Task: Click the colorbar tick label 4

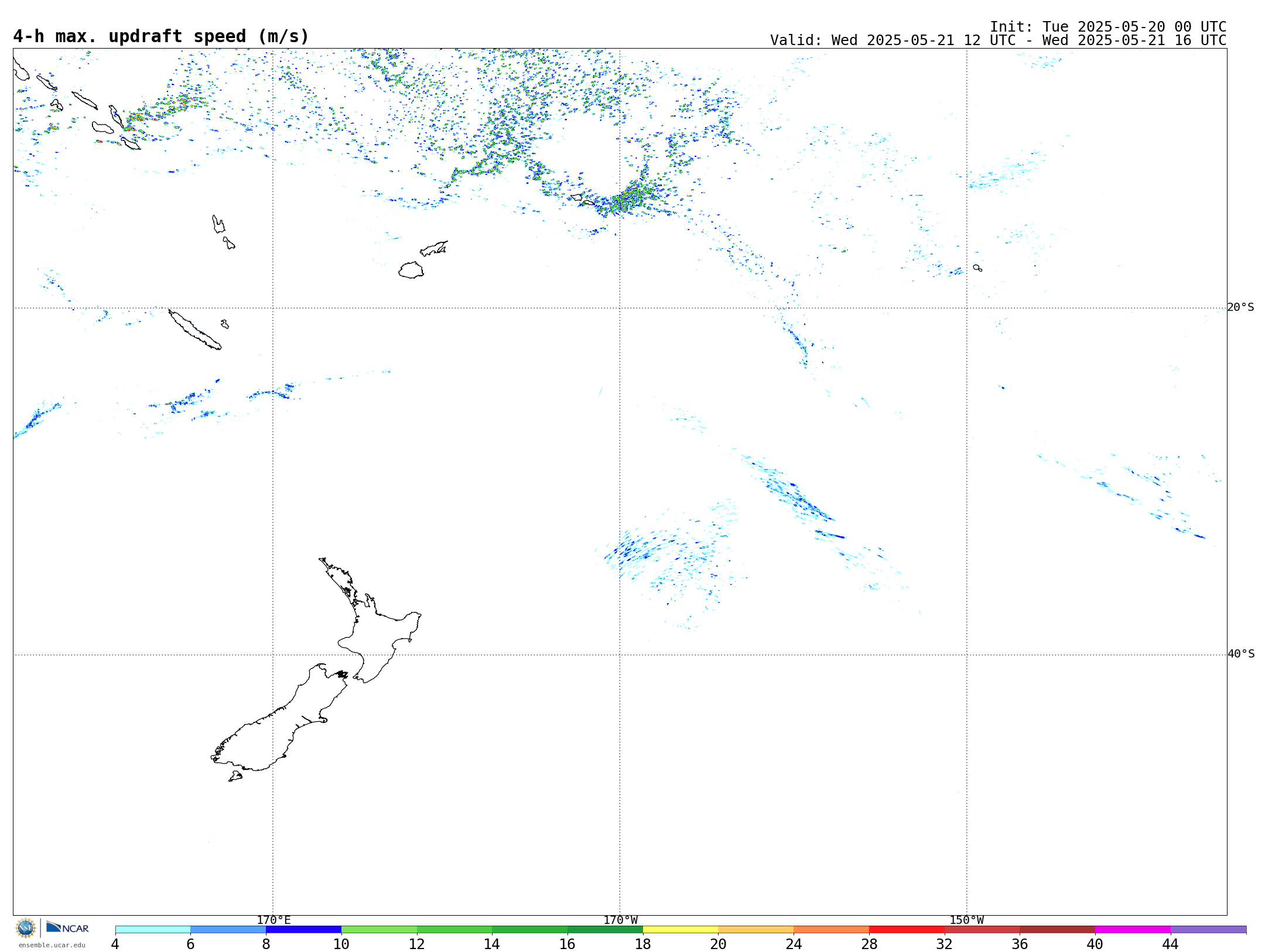Action: 115,944
